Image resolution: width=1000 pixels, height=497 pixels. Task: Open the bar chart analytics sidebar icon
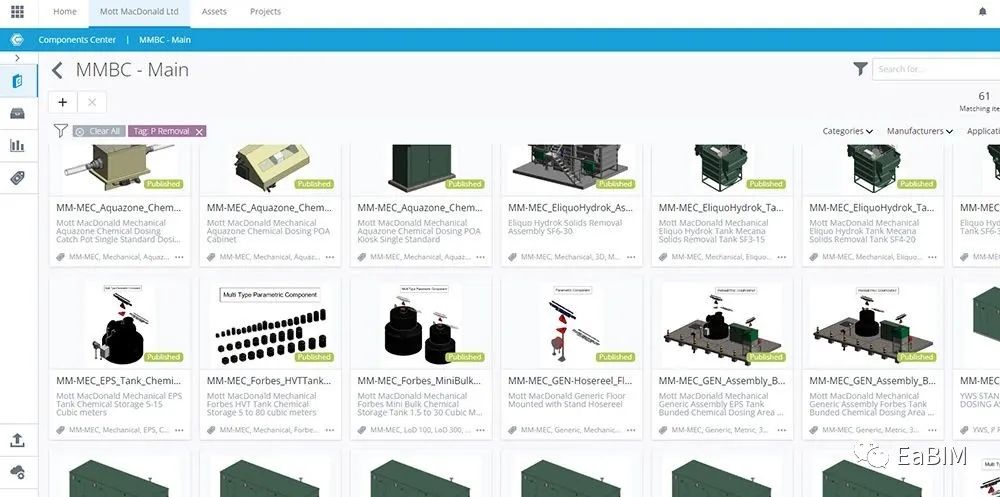[17, 145]
